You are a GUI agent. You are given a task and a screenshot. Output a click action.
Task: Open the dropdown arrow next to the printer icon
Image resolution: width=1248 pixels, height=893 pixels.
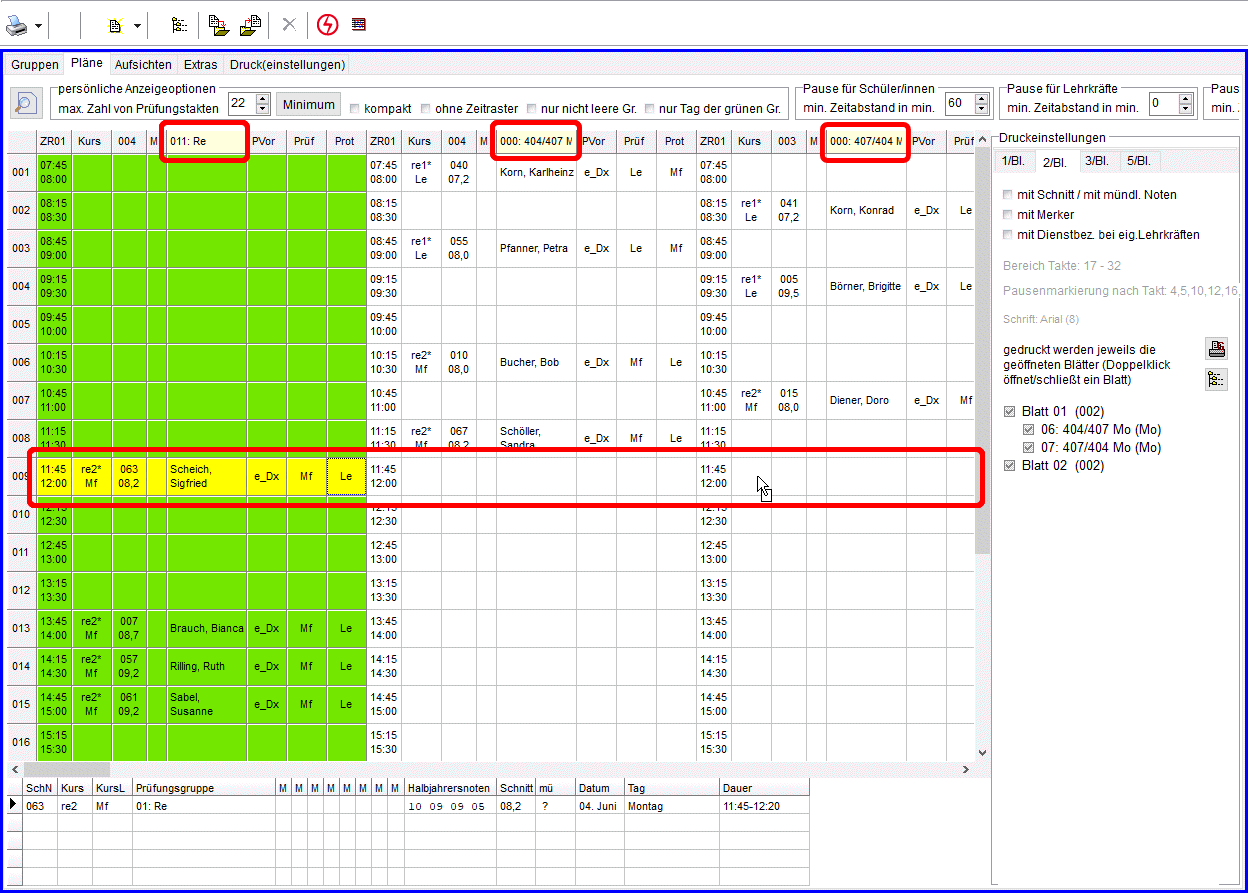pos(39,26)
